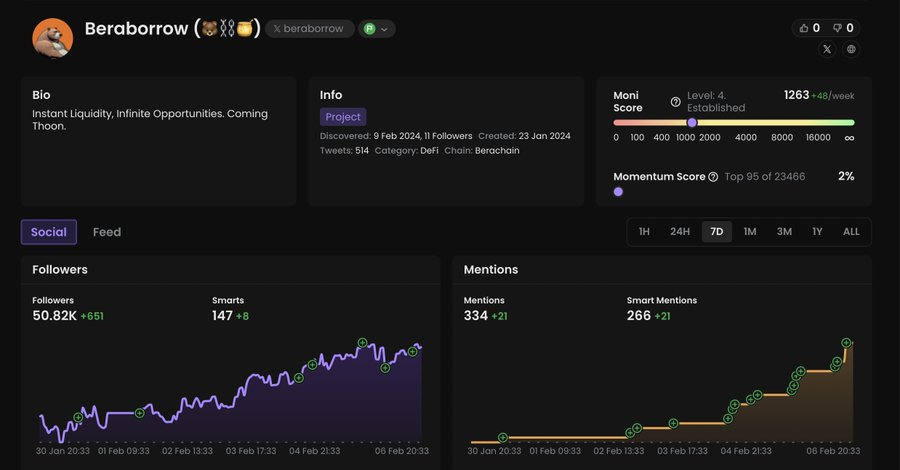
Task: Open the website globe icon
Action: [x=851, y=49]
